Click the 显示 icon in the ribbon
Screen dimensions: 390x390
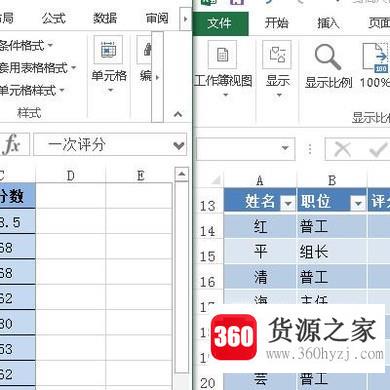tap(277, 55)
